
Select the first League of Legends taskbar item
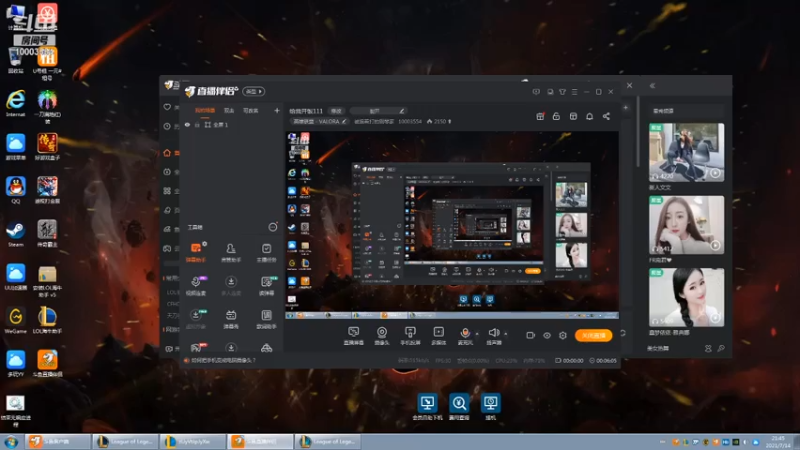point(125,441)
